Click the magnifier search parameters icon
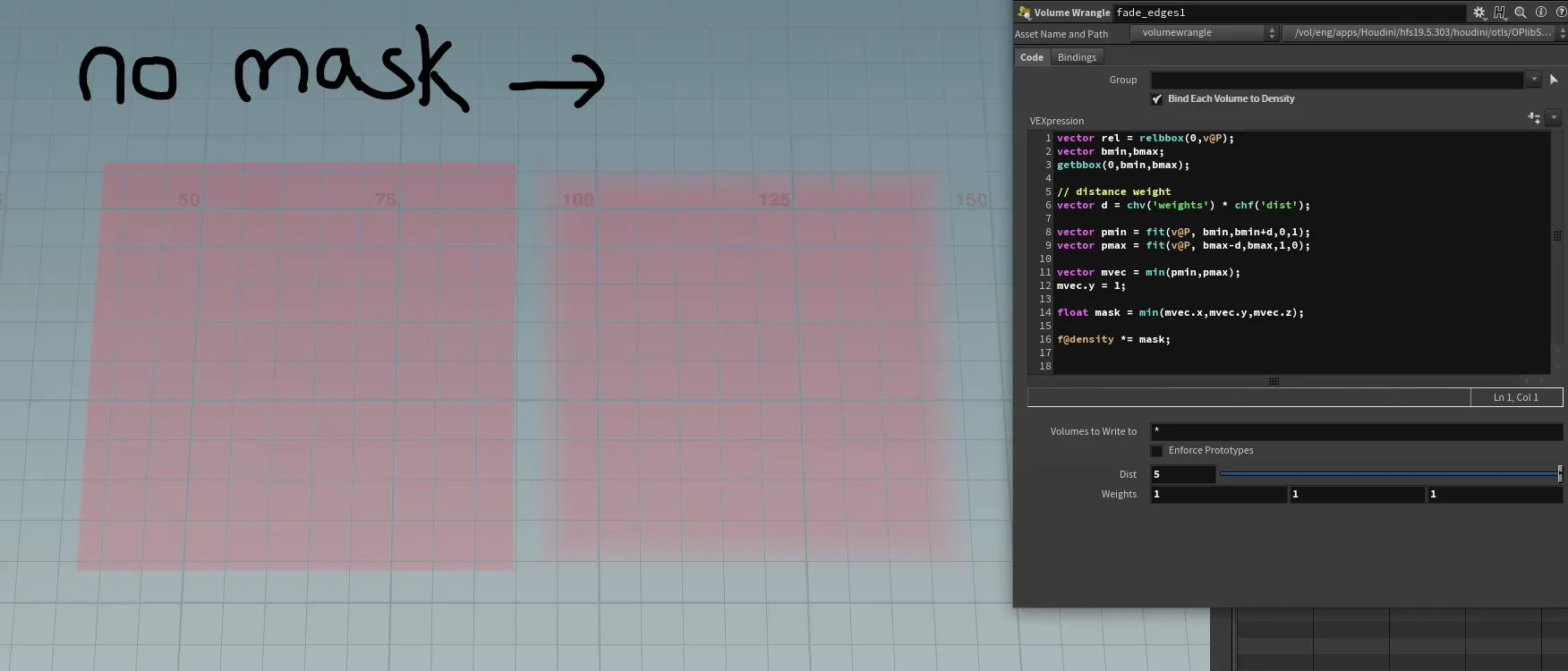Image resolution: width=1568 pixels, height=671 pixels. tap(1521, 13)
